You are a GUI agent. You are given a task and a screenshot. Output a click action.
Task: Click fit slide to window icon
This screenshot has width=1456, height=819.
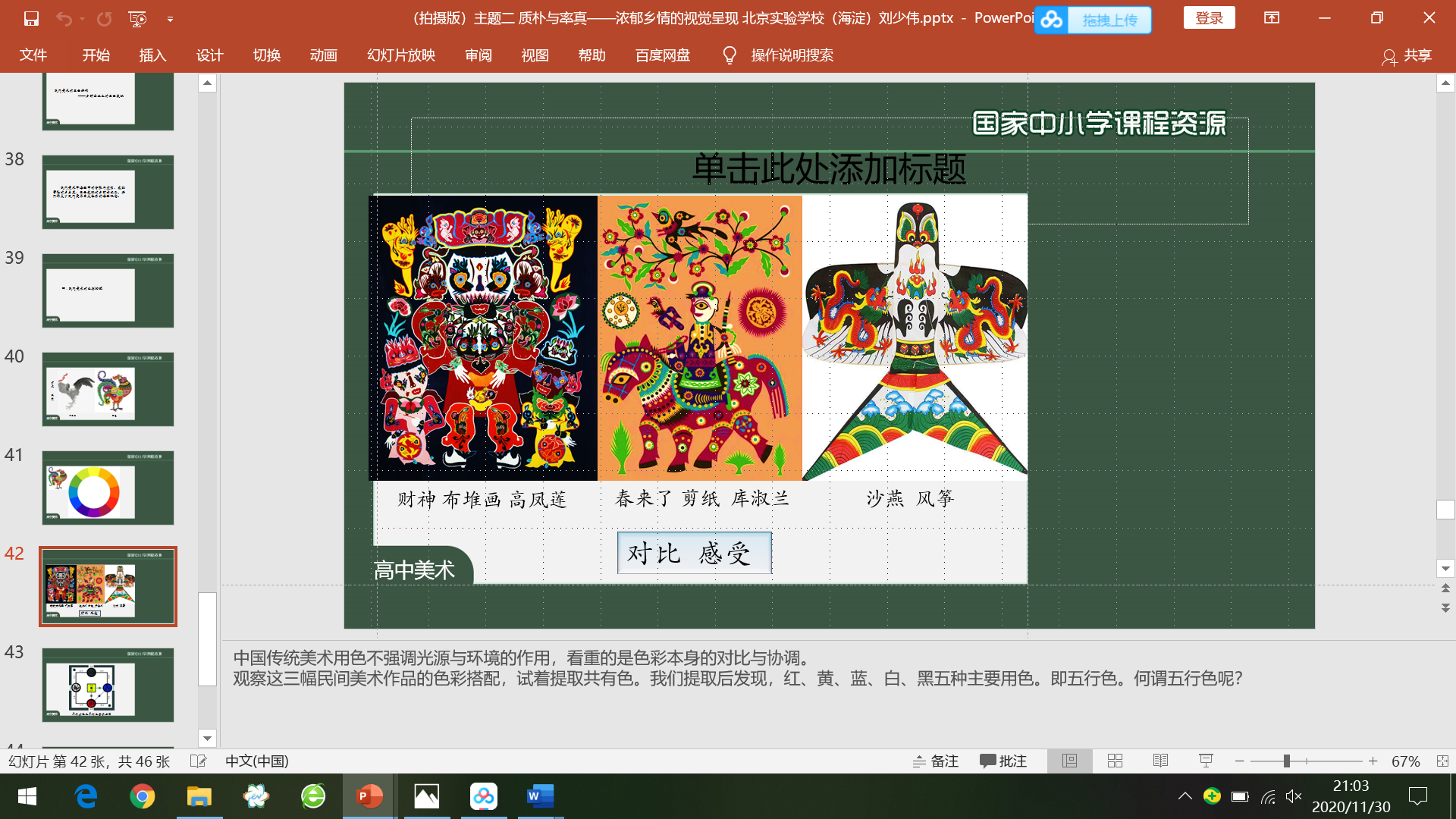pyautogui.click(x=1442, y=761)
